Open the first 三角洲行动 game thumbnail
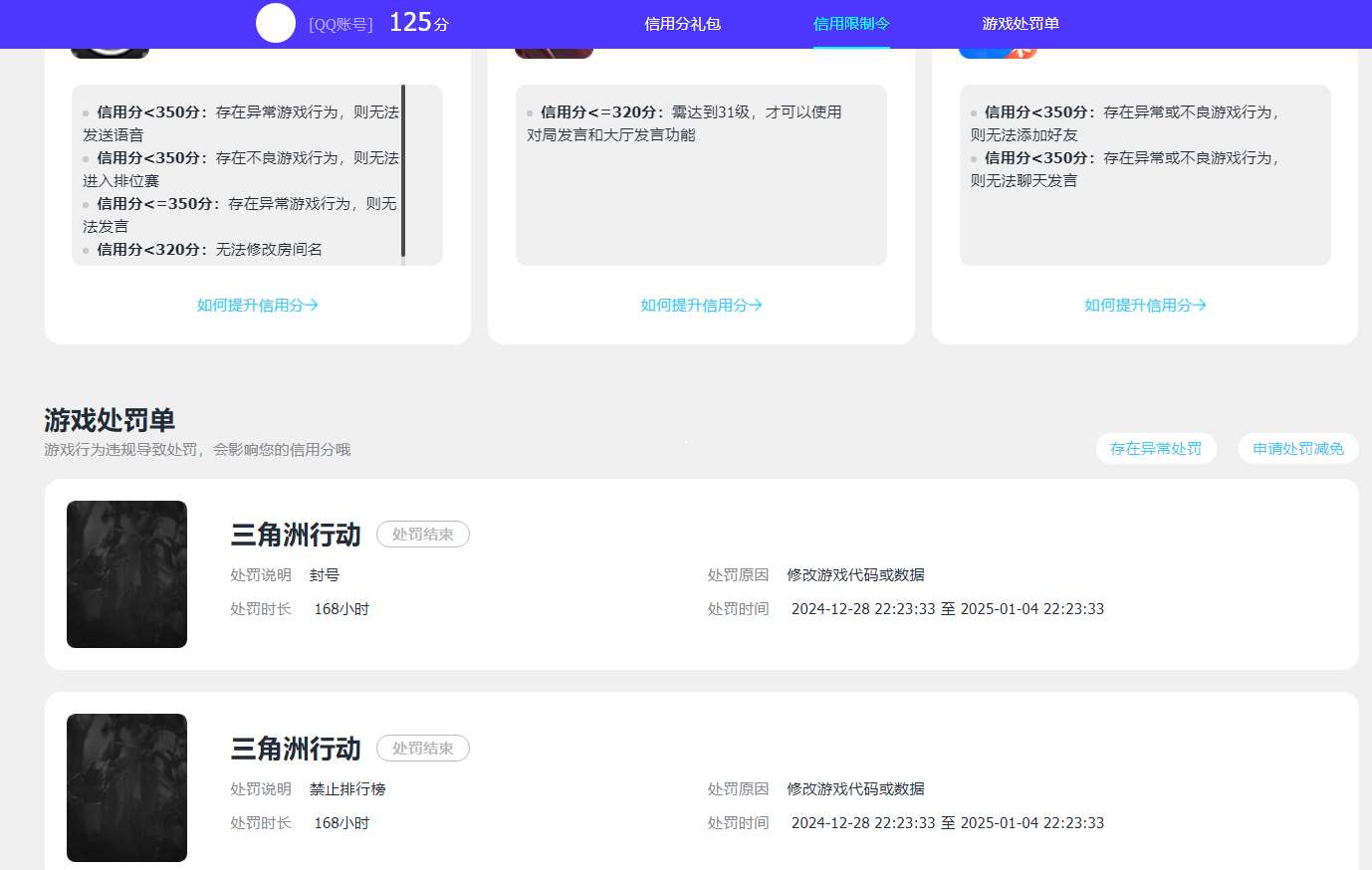This screenshot has height=870, width=1372. (x=126, y=574)
